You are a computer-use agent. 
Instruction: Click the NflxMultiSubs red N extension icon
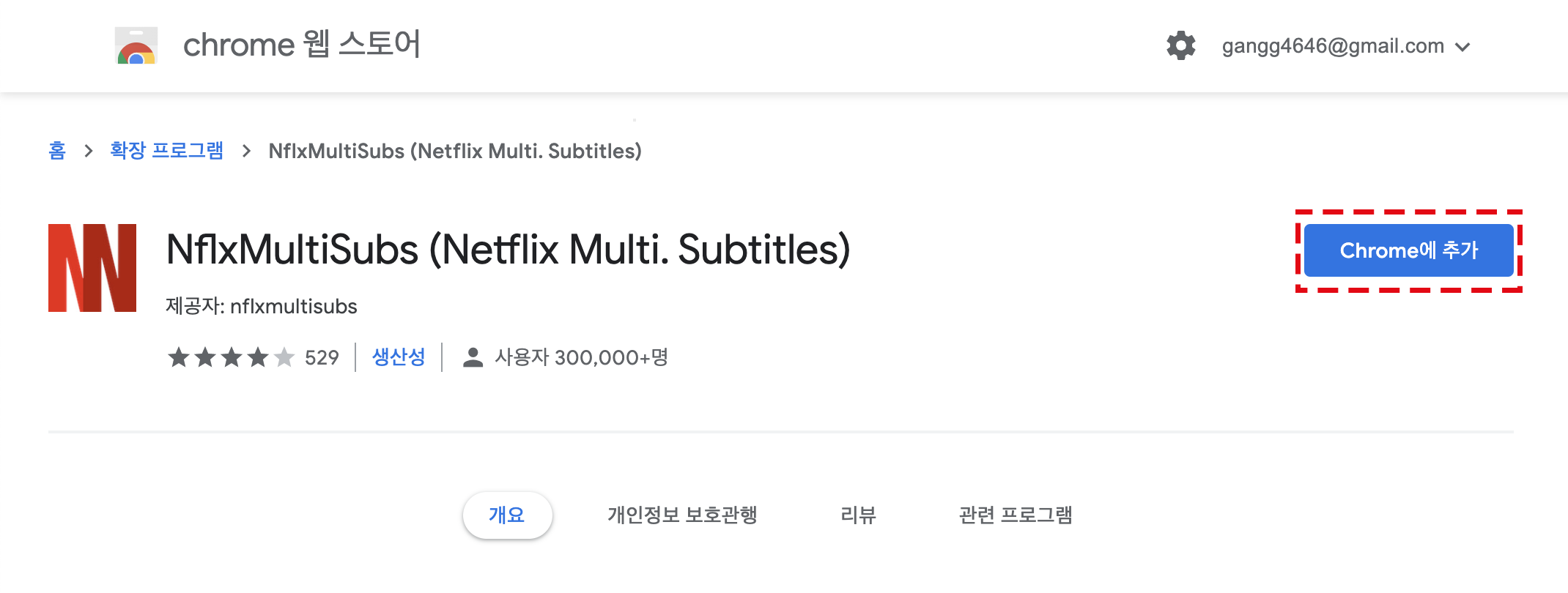92,268
